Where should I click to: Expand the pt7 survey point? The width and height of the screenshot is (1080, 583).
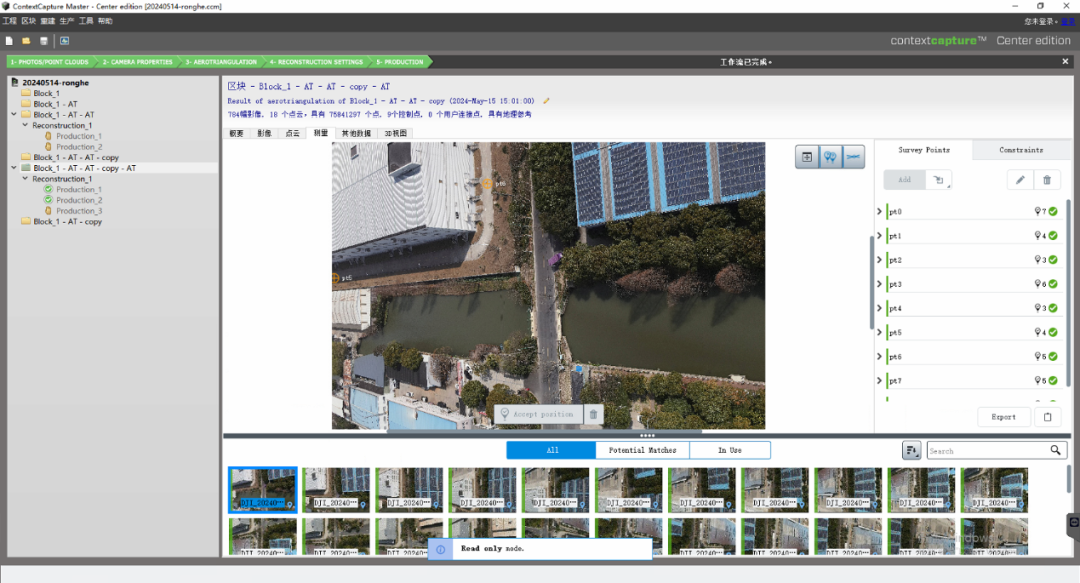(x=880, y=380)
